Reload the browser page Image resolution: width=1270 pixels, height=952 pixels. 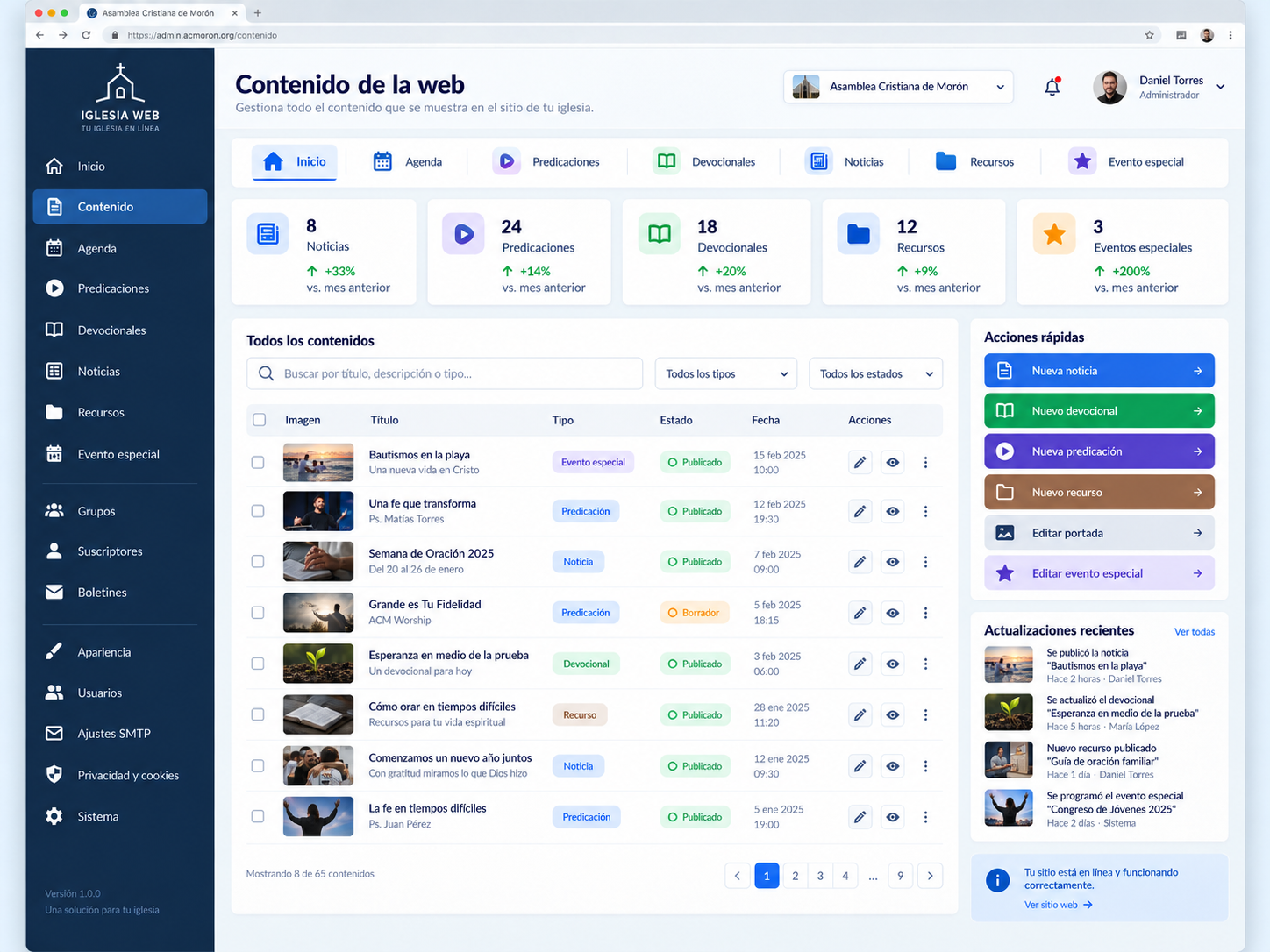coord(86,35)
